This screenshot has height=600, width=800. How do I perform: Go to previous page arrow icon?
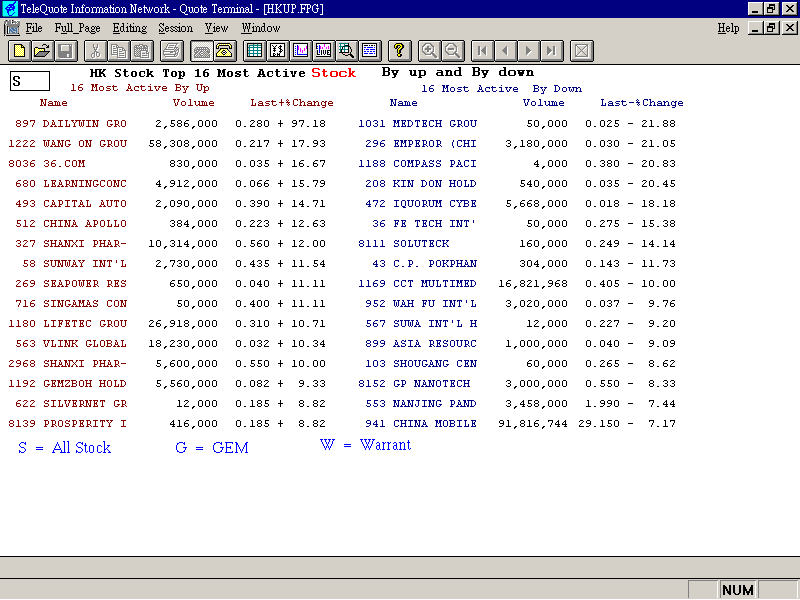pos(505,51)
